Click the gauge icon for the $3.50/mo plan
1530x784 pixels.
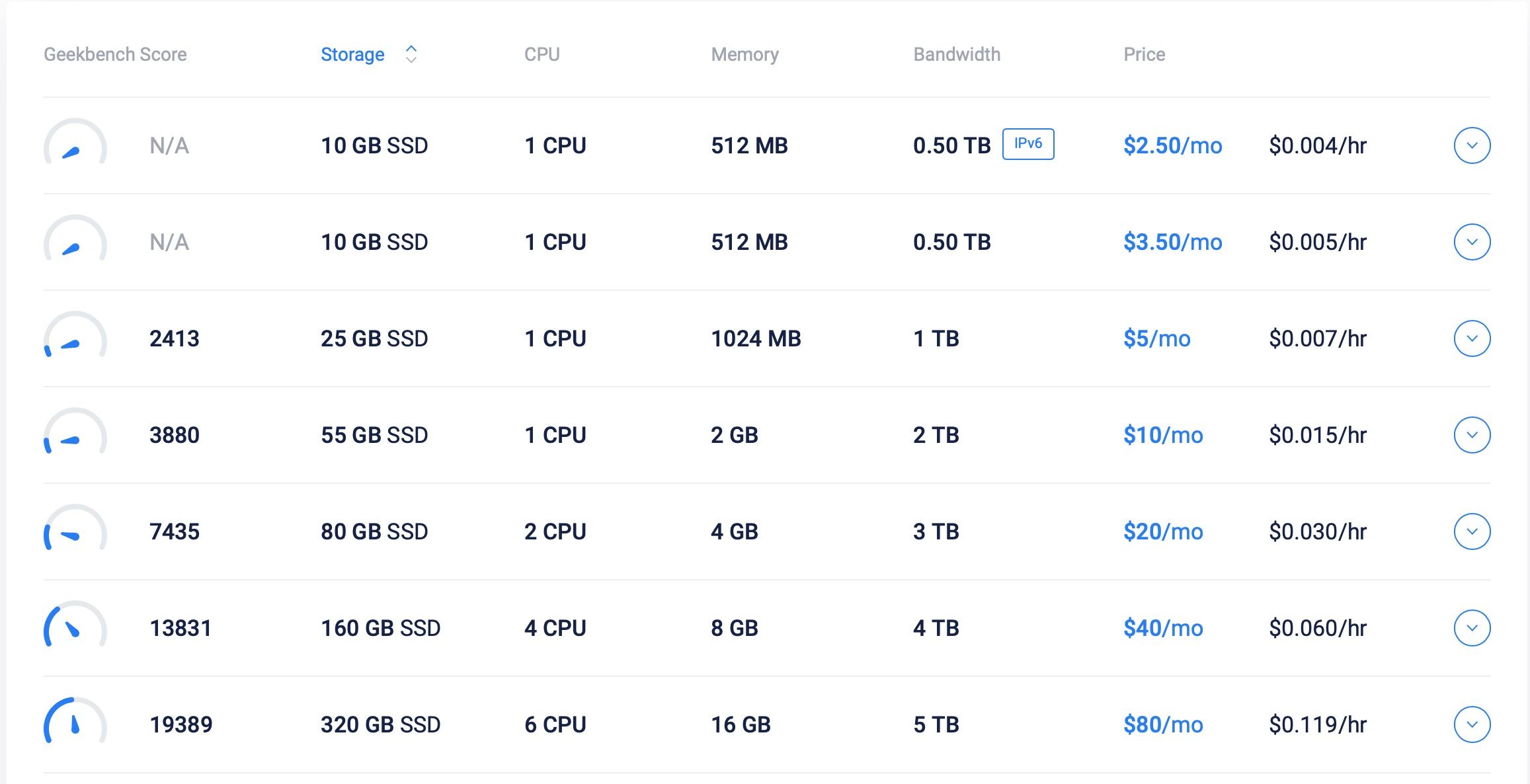[x=75, y=238]
